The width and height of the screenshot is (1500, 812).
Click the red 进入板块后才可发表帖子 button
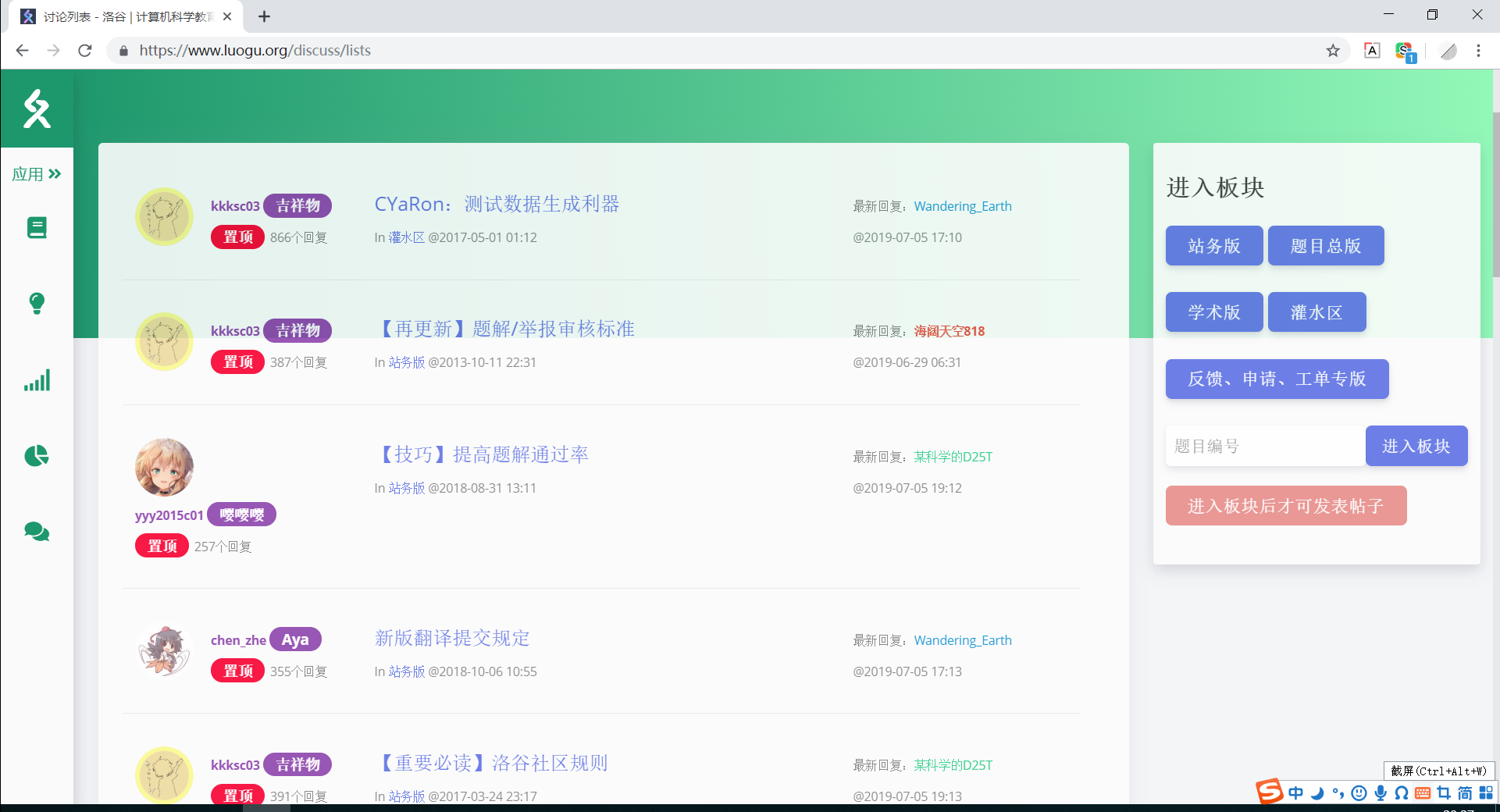tap(1286, 506)
